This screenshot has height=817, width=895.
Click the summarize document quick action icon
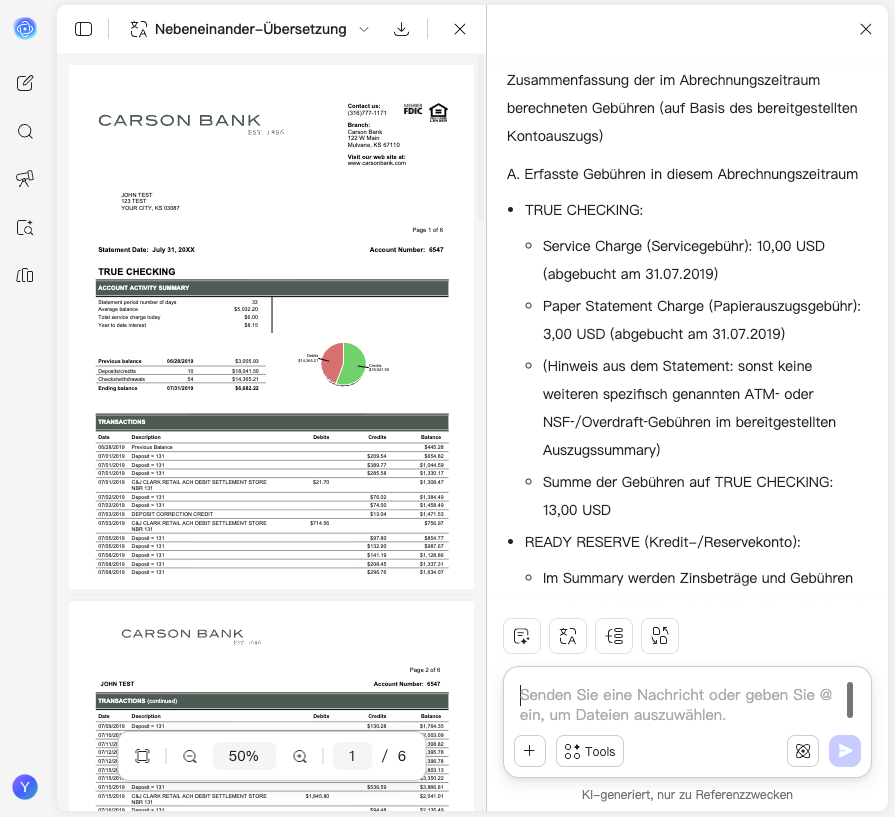522,636
